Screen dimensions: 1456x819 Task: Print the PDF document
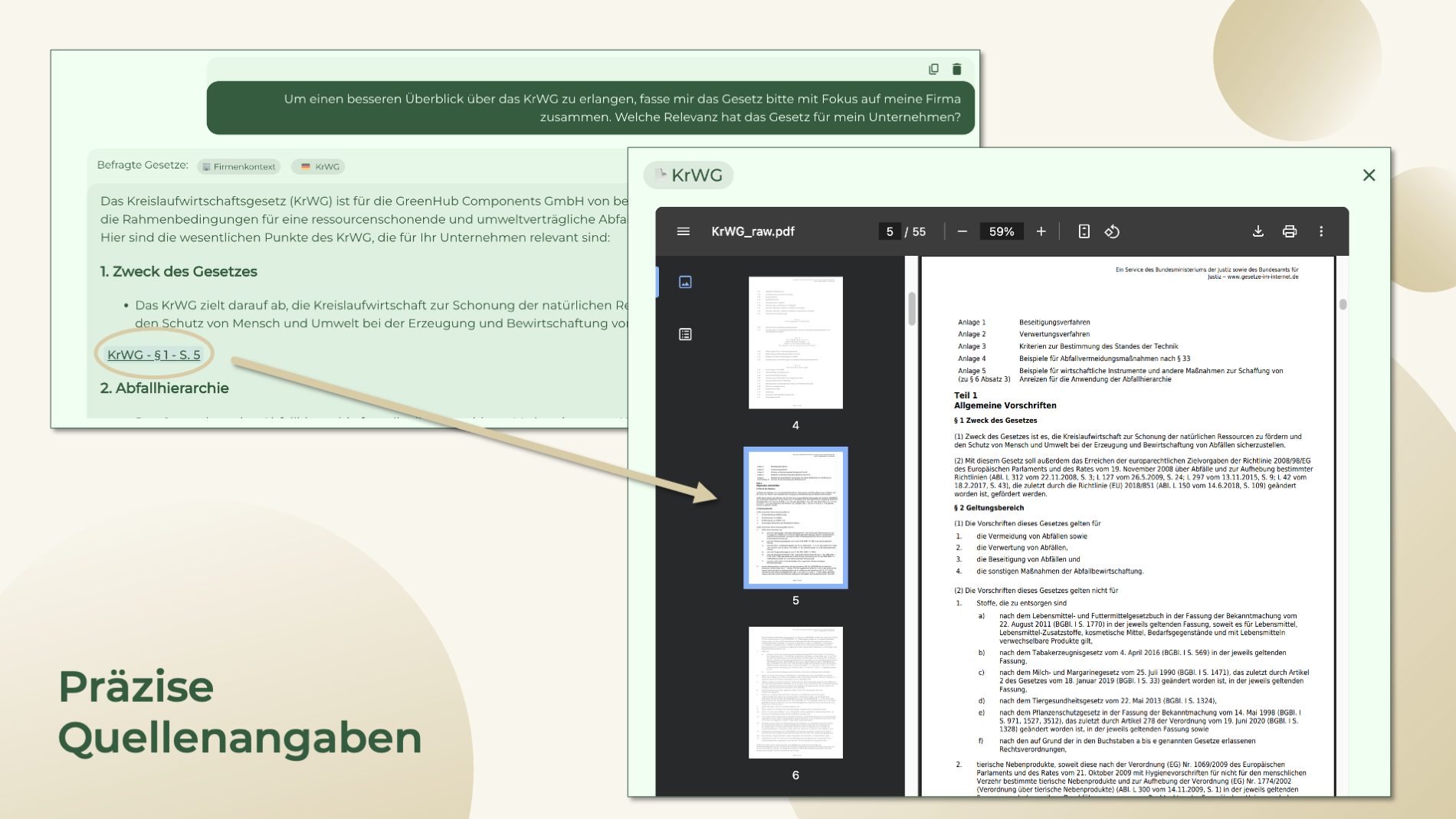pyautogui.click(x=1290, y=231)
